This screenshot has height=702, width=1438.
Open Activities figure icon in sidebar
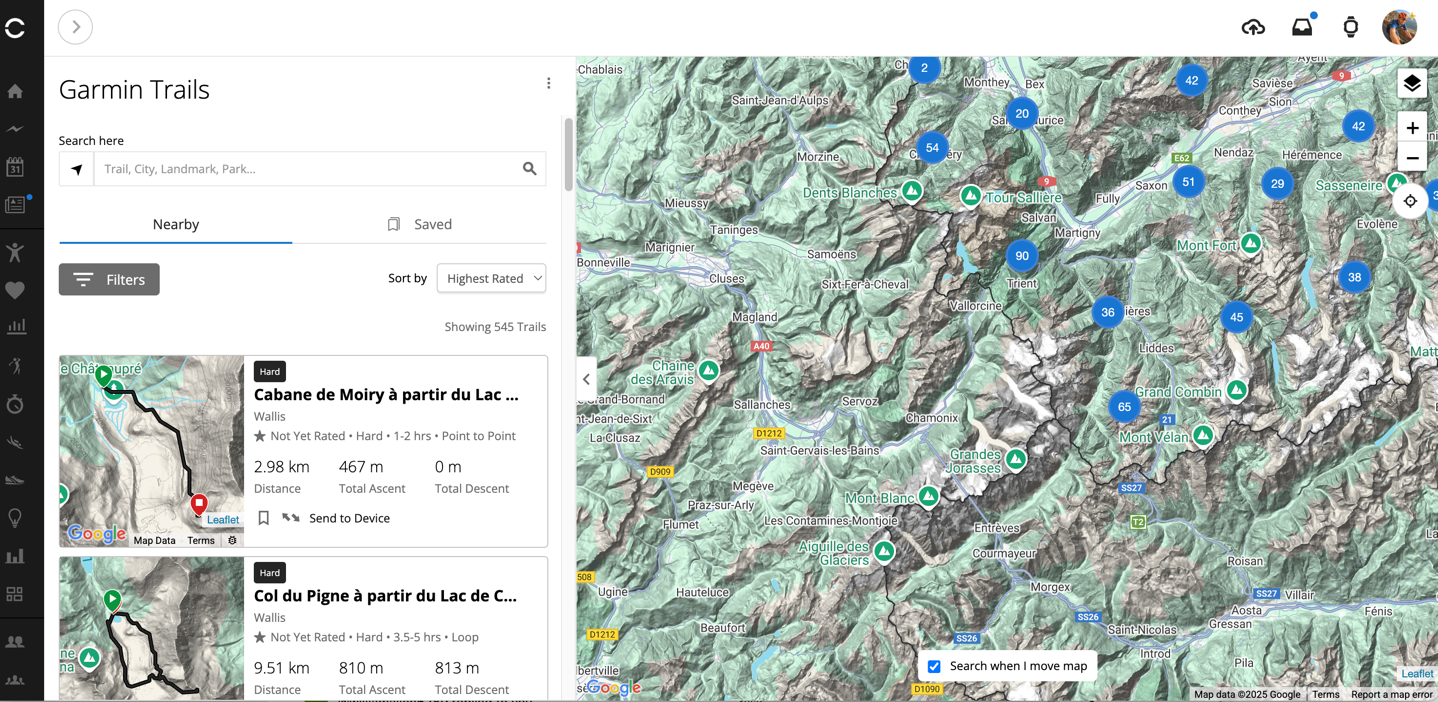(x=15, y=252)
